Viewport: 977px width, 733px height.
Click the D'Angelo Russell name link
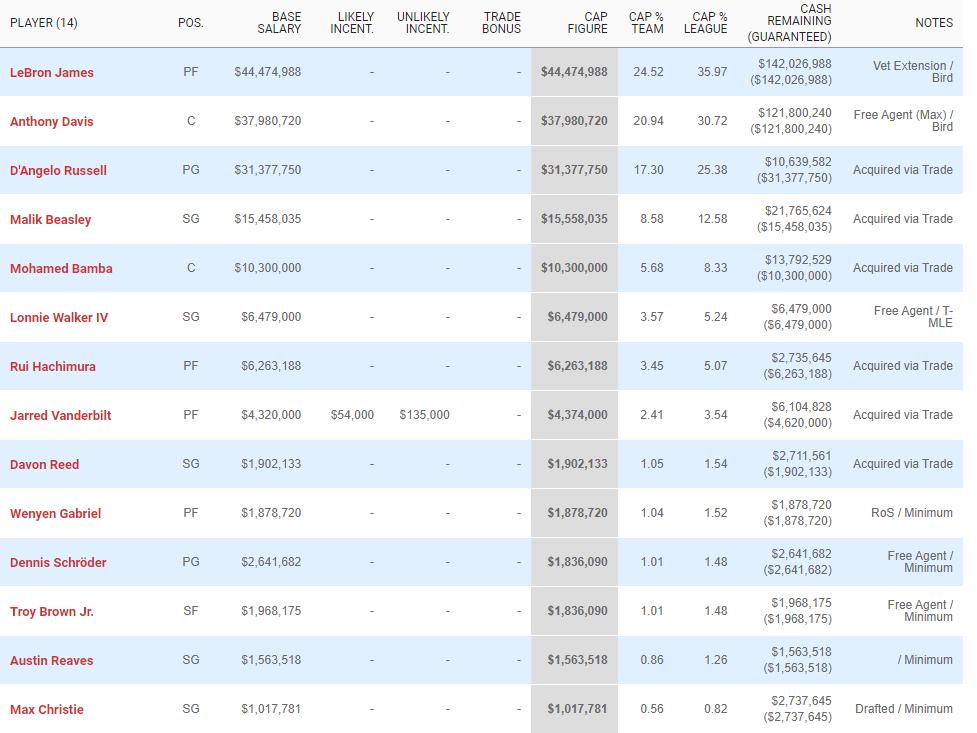[58, 170]
